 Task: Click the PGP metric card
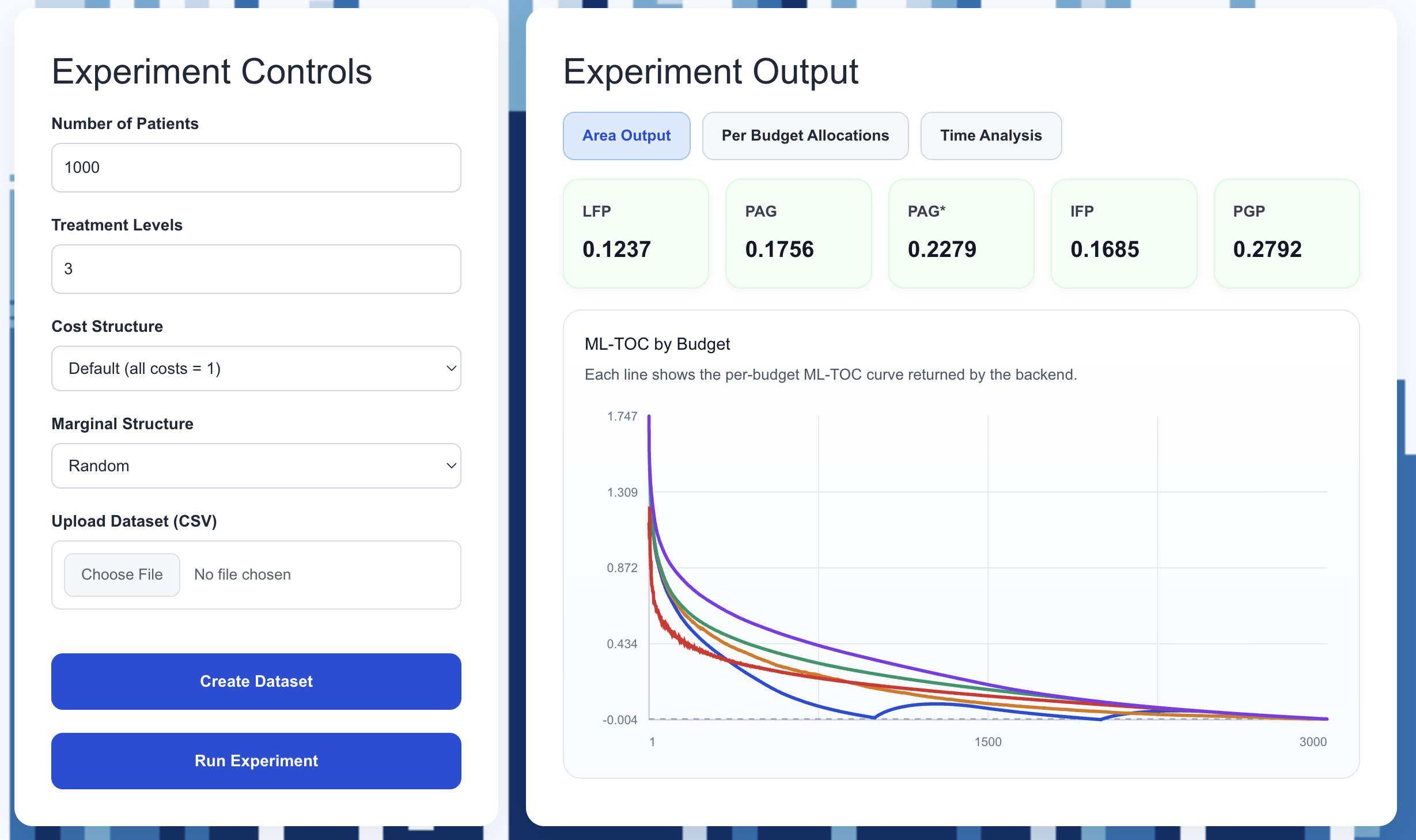pos(1286,233)
